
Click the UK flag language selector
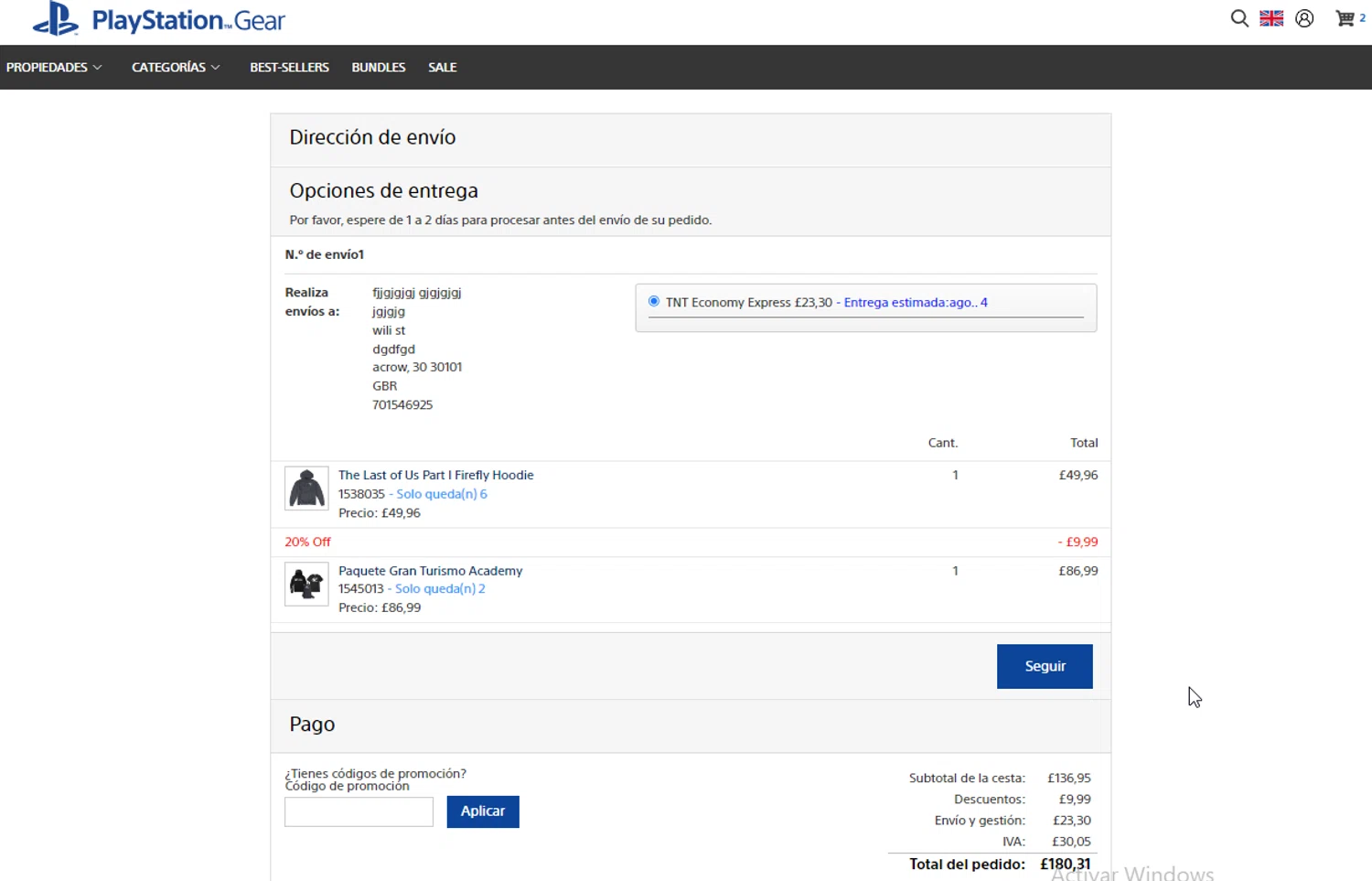click(1271, 18)
